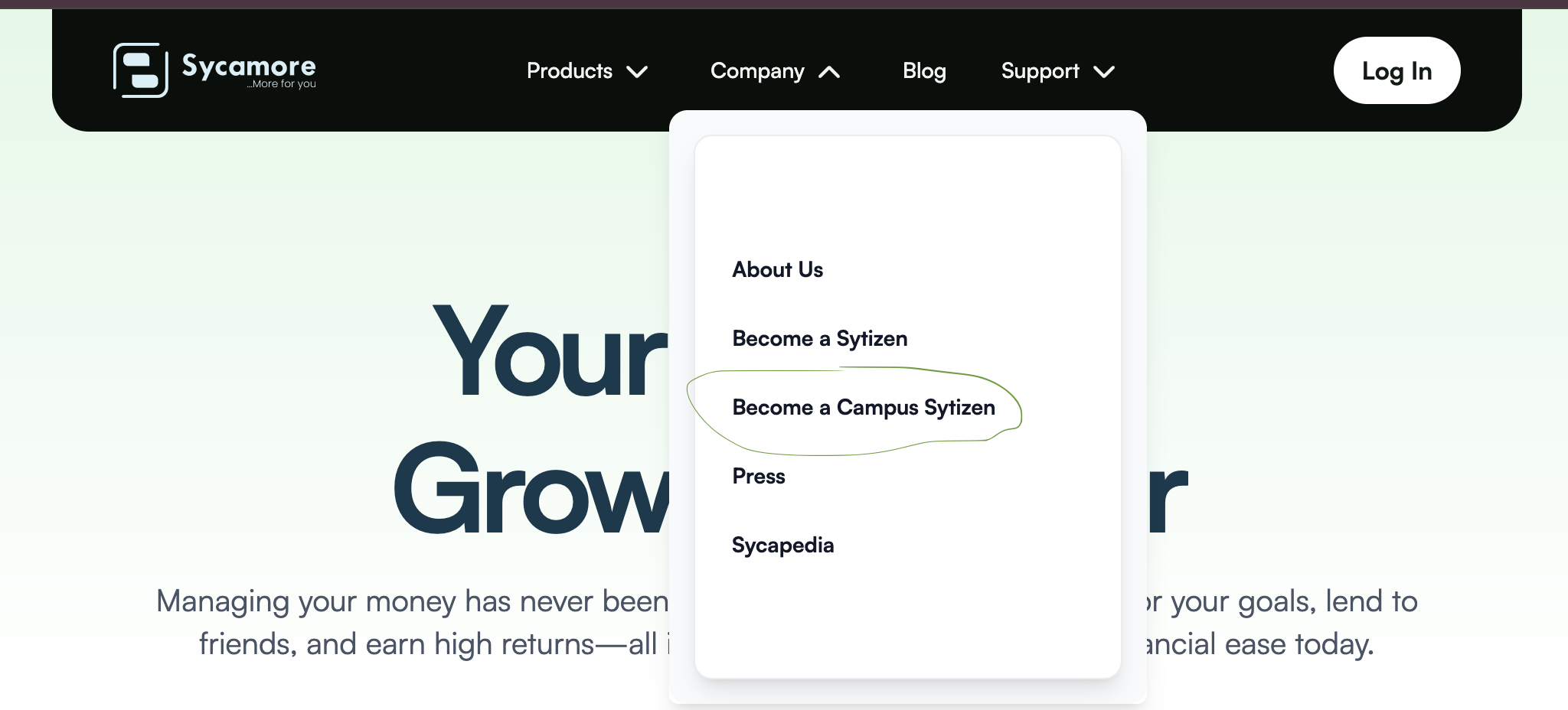
Task: Click the 'Grow' hero heading word
Action: pos(531,488)
